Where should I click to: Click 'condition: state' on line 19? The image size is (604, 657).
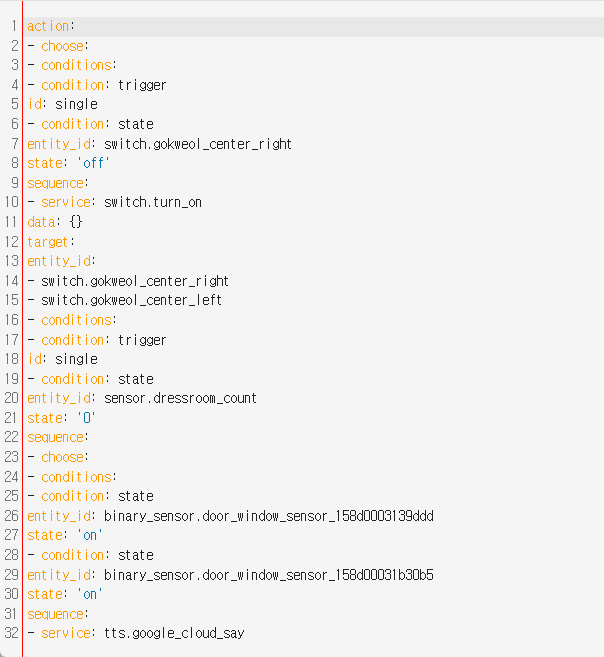(x=97, y=379)
